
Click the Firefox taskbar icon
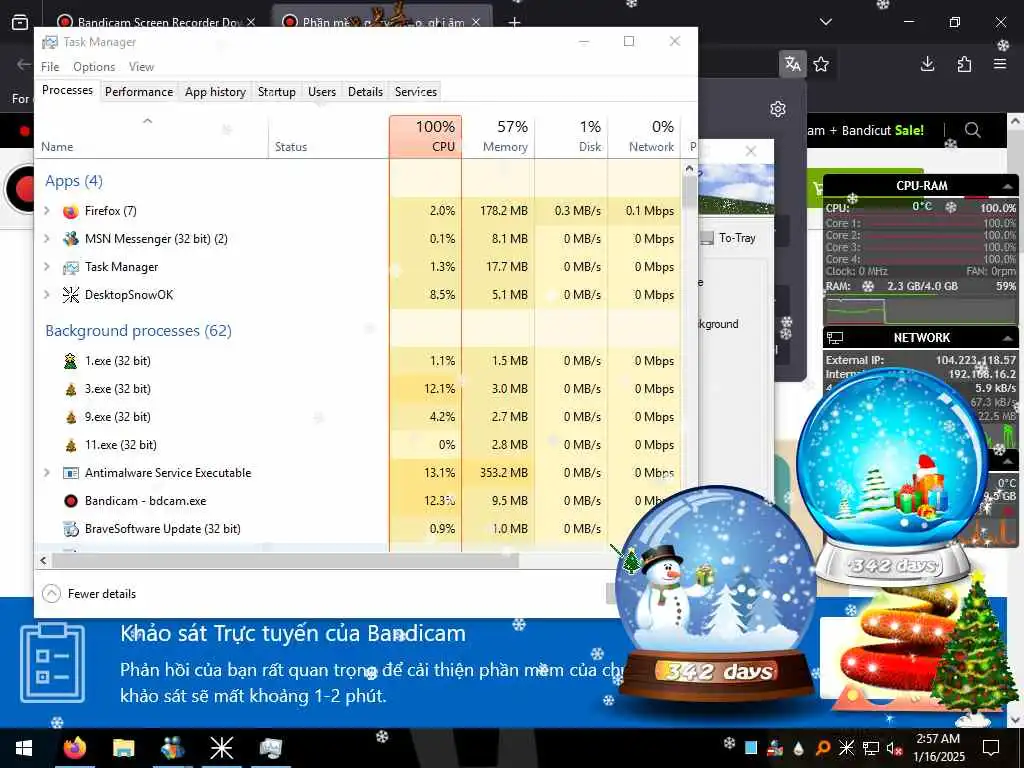74,748
